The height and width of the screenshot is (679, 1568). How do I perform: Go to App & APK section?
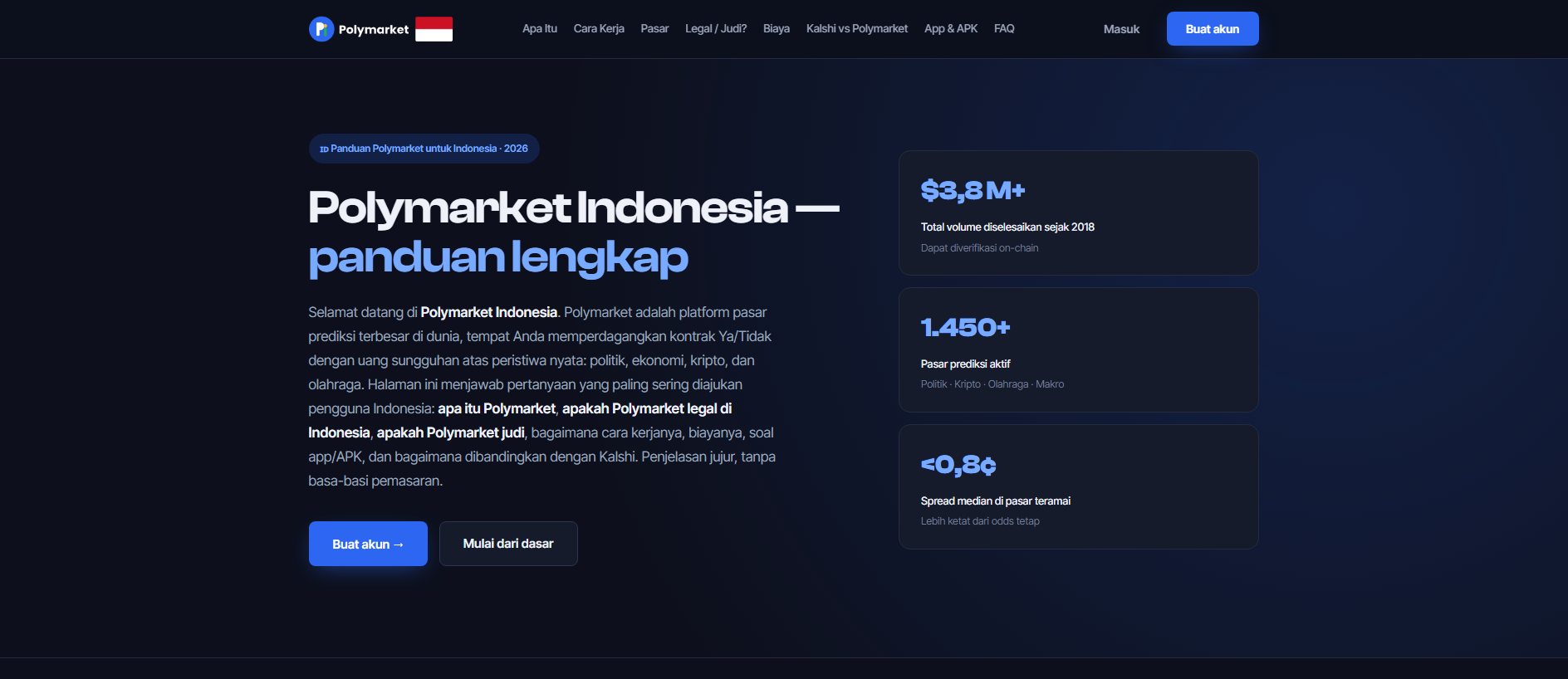pyautogui.click(x=951, y=28)
